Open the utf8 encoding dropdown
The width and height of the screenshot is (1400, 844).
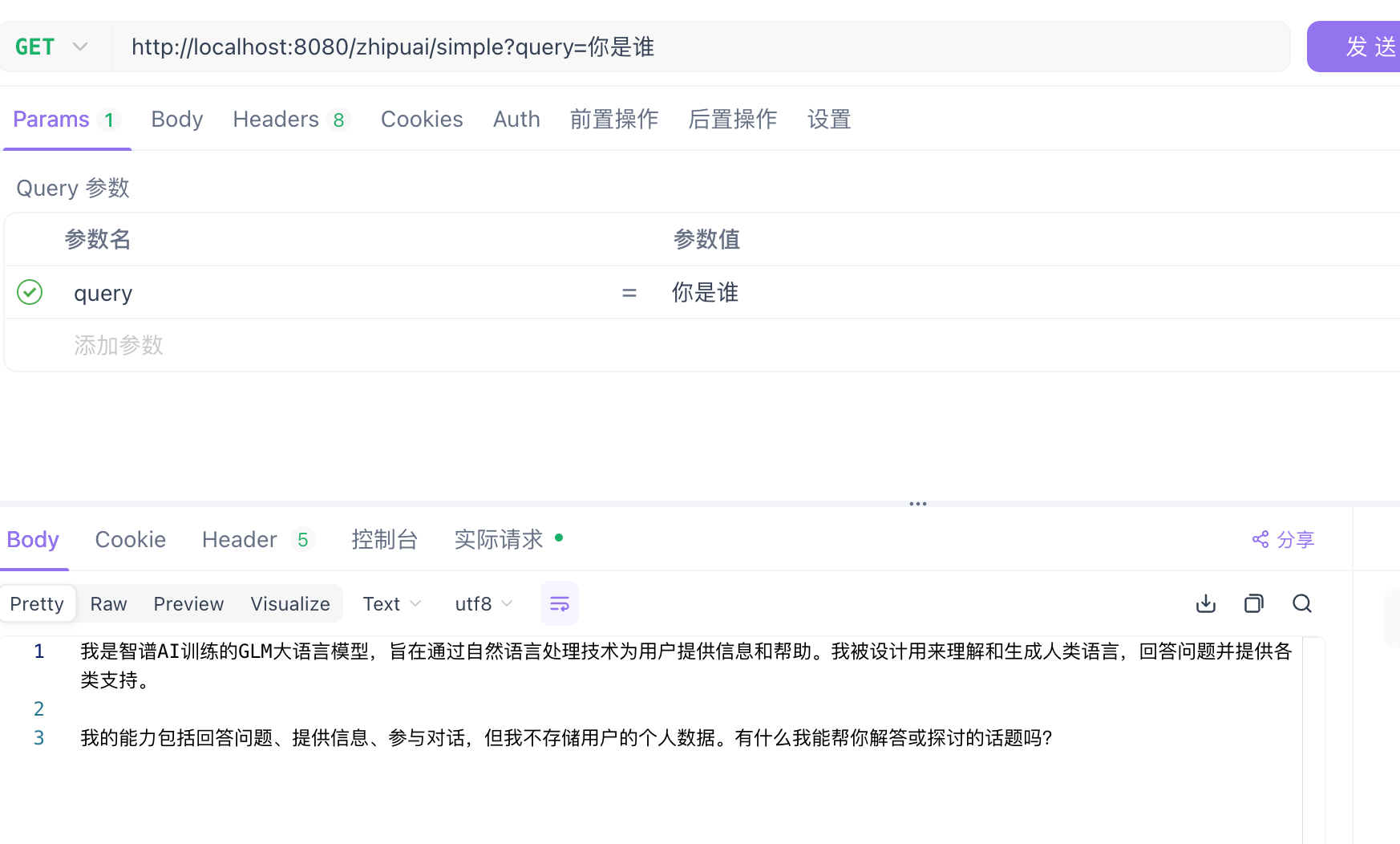coord(483,604)
